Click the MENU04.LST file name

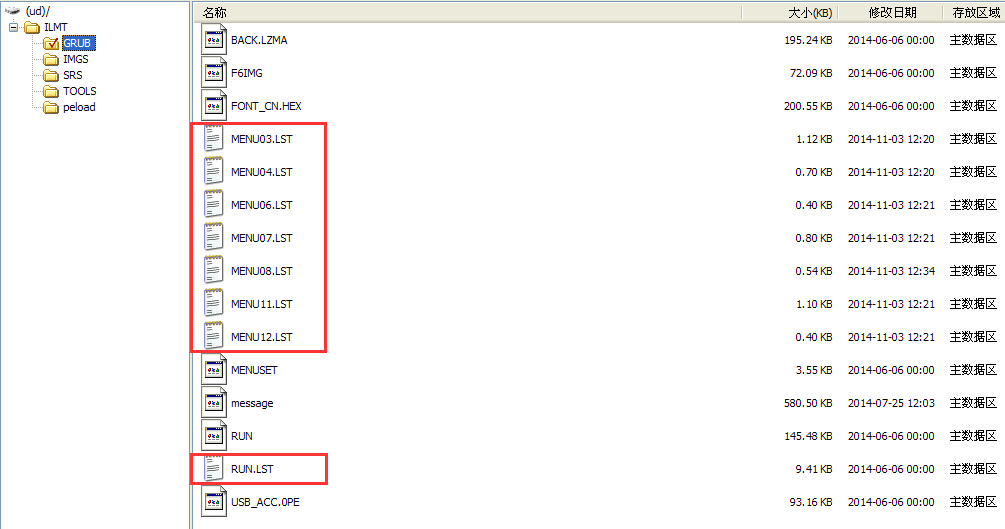262,172
